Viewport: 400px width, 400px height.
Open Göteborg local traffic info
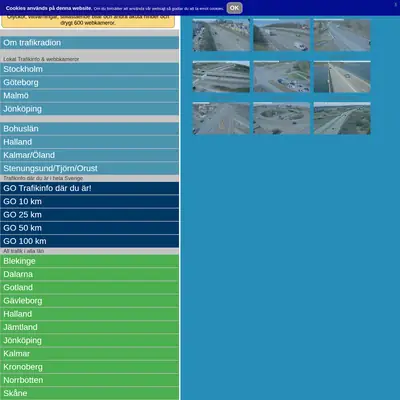click(89, 82)
